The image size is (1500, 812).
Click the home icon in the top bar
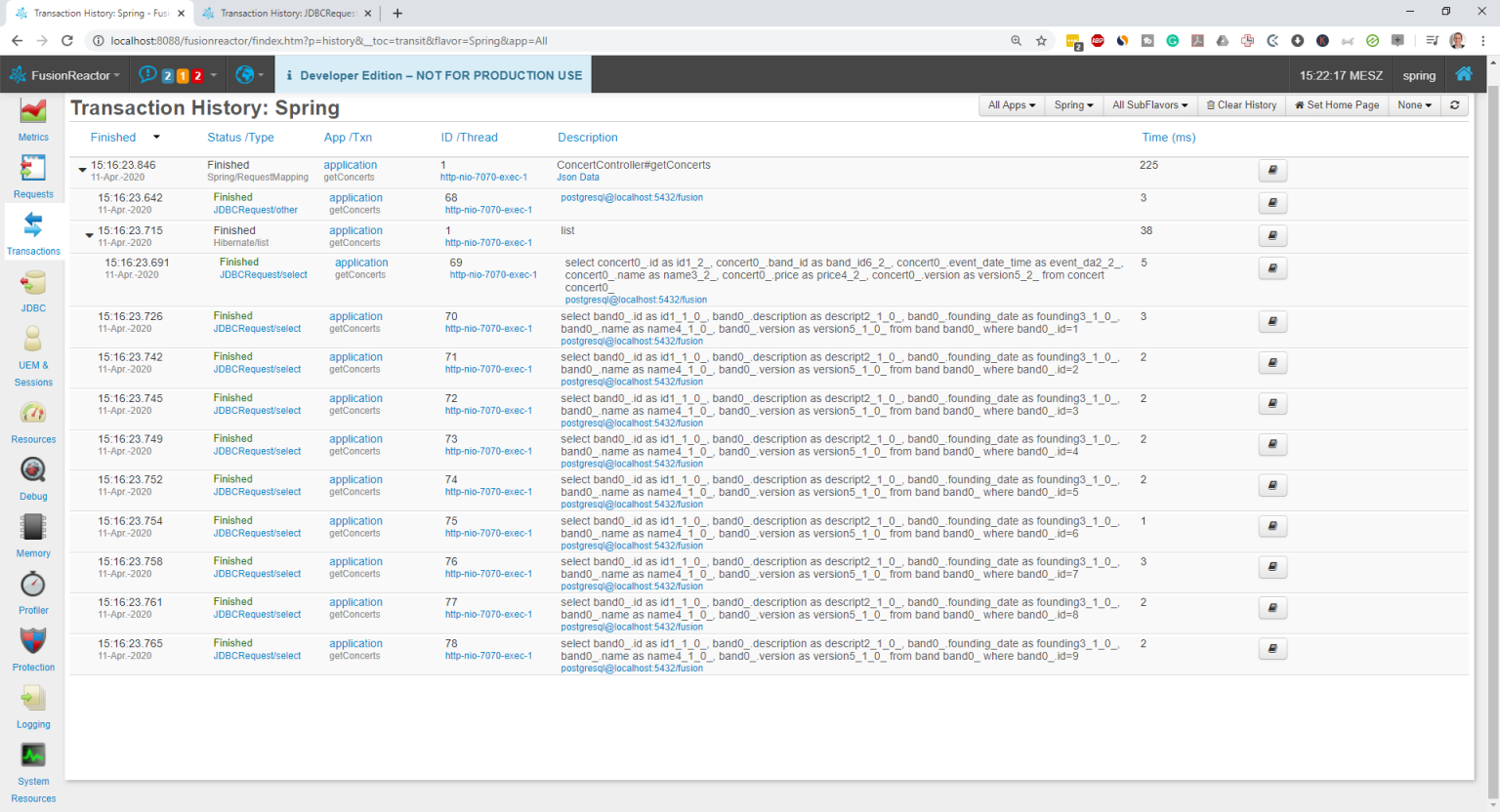point(1464,74)
